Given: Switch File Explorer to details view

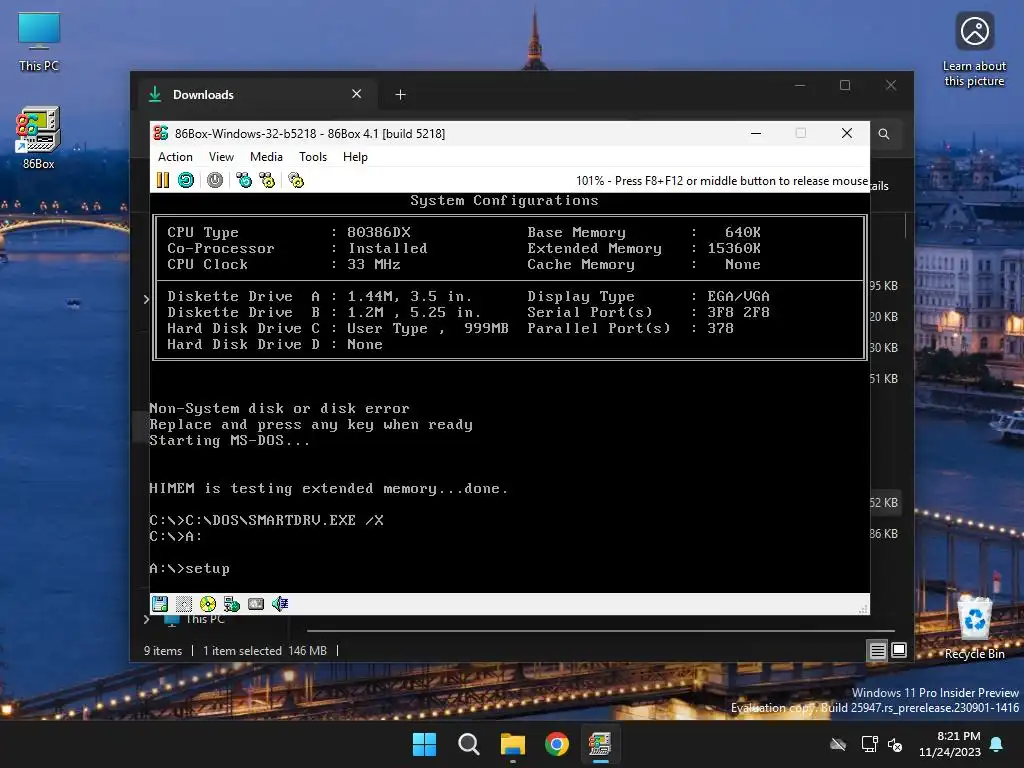Looking at the screenshot, I should [x=878, y=650].
